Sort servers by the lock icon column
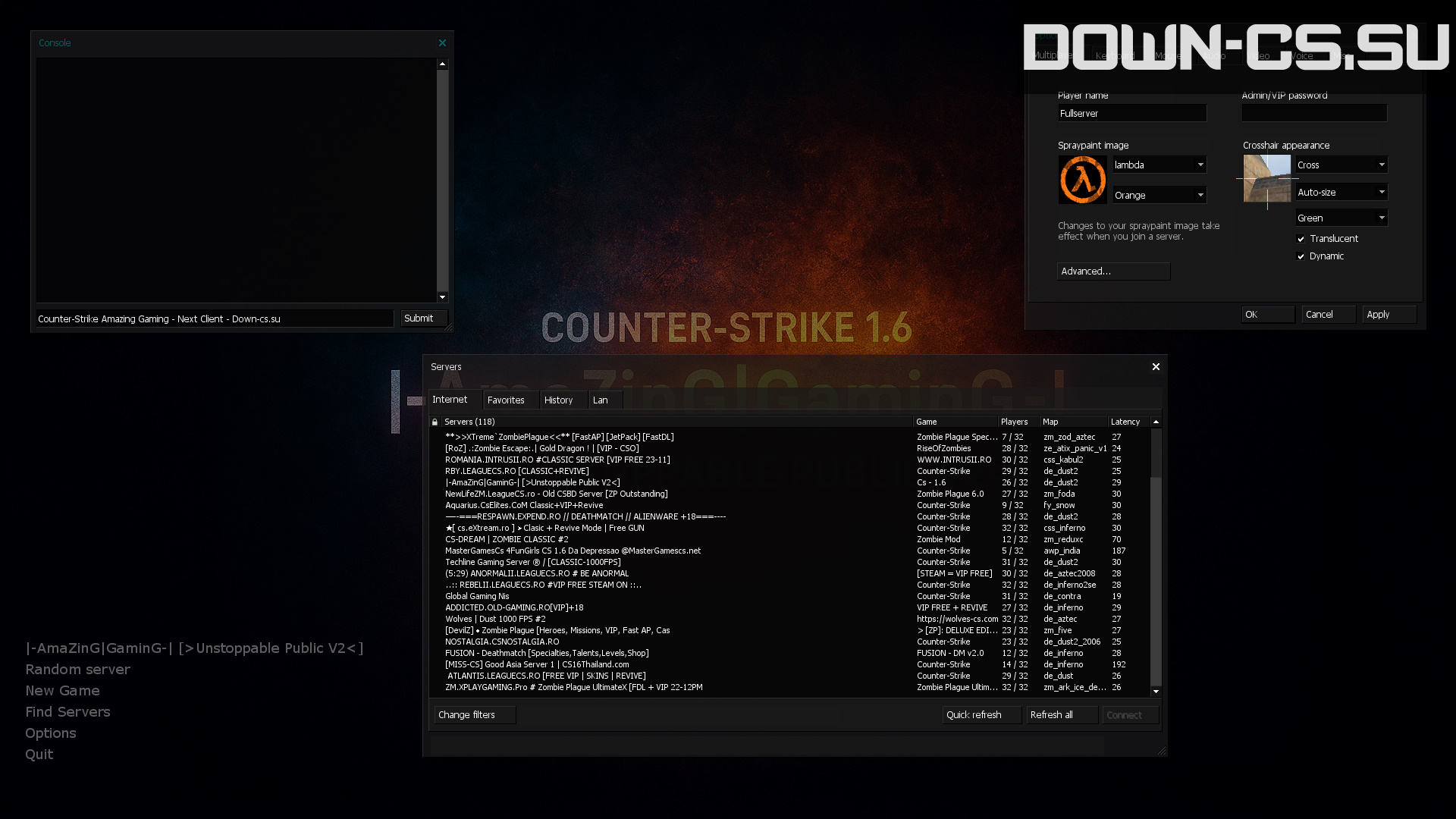1456x819 pixels. [435, 422]
